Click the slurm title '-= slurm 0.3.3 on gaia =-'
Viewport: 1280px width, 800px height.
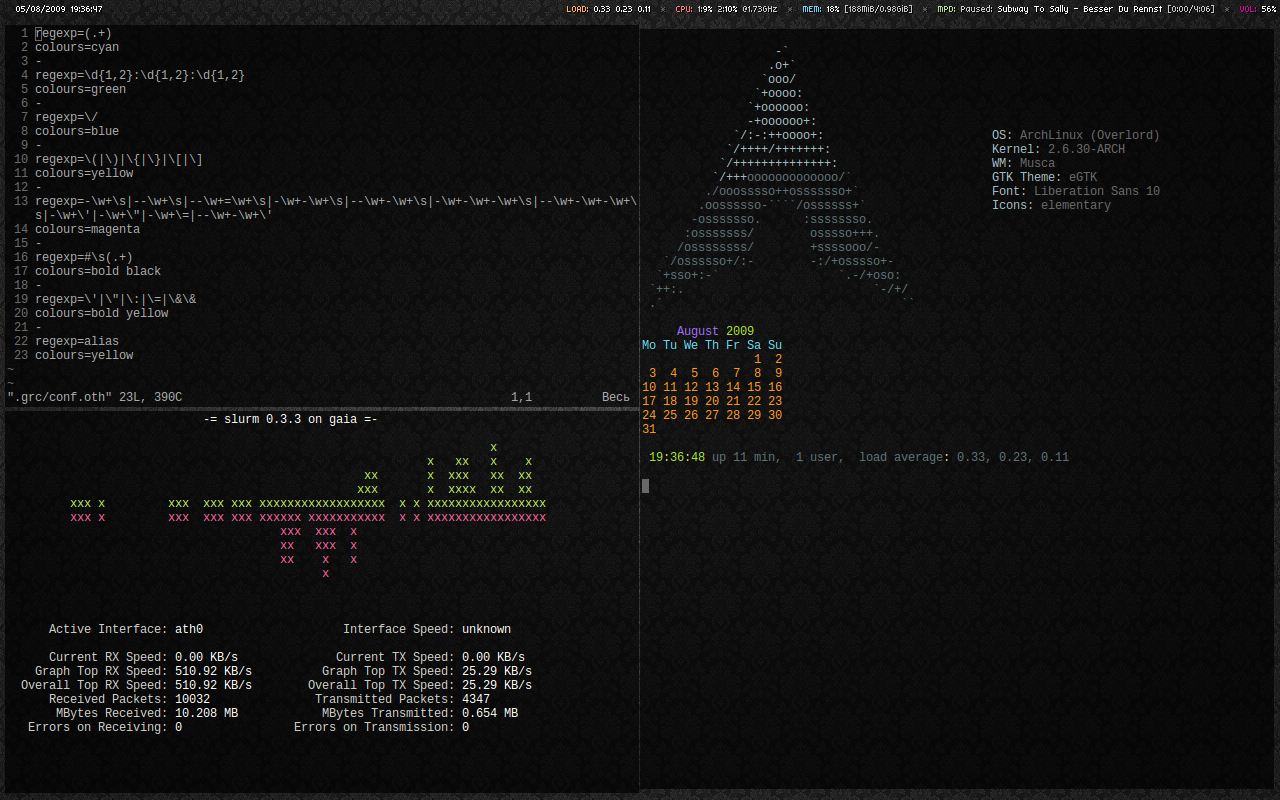point(290,419)
